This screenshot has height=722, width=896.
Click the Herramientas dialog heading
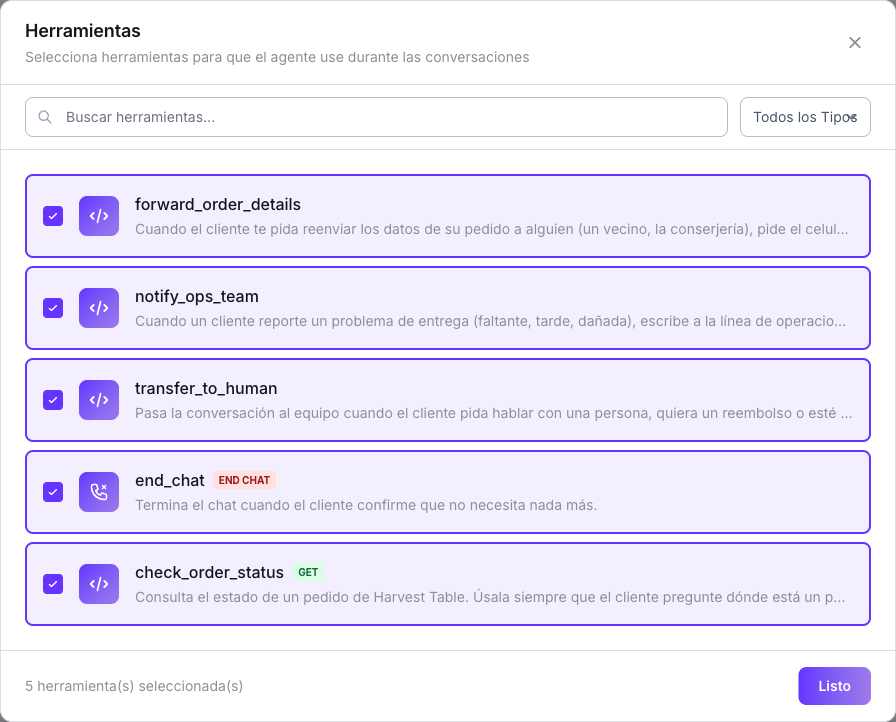tap(83, 31)
